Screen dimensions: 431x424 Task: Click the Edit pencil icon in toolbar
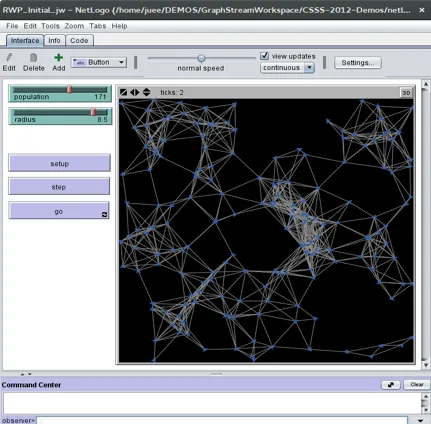click(9, 58)
